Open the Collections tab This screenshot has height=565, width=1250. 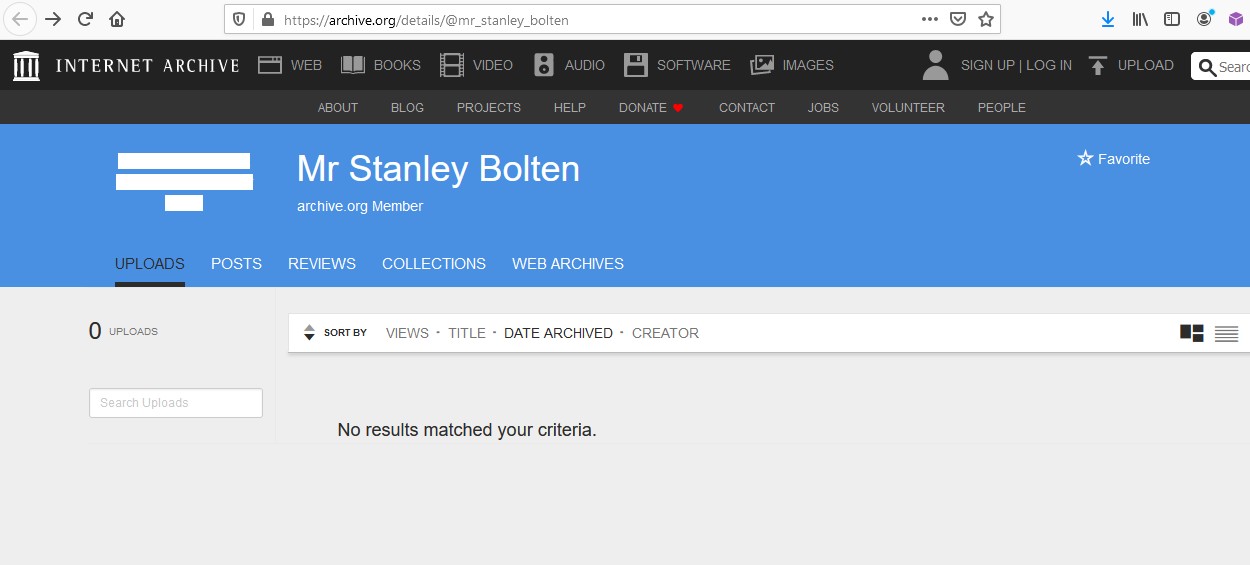click(434, 264)
